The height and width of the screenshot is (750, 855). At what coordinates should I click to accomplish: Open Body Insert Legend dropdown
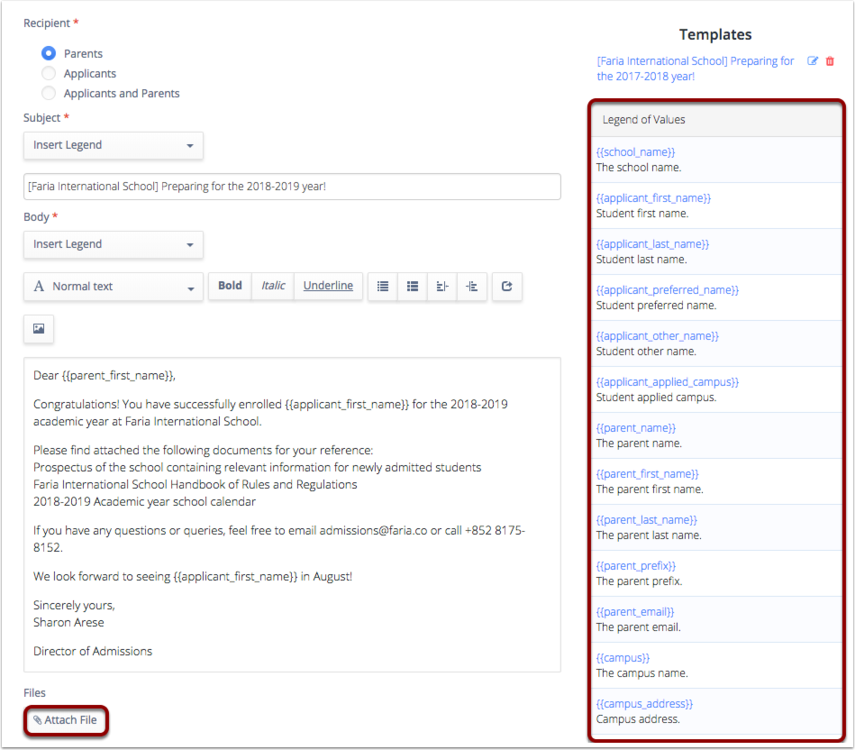click(113, 245)
